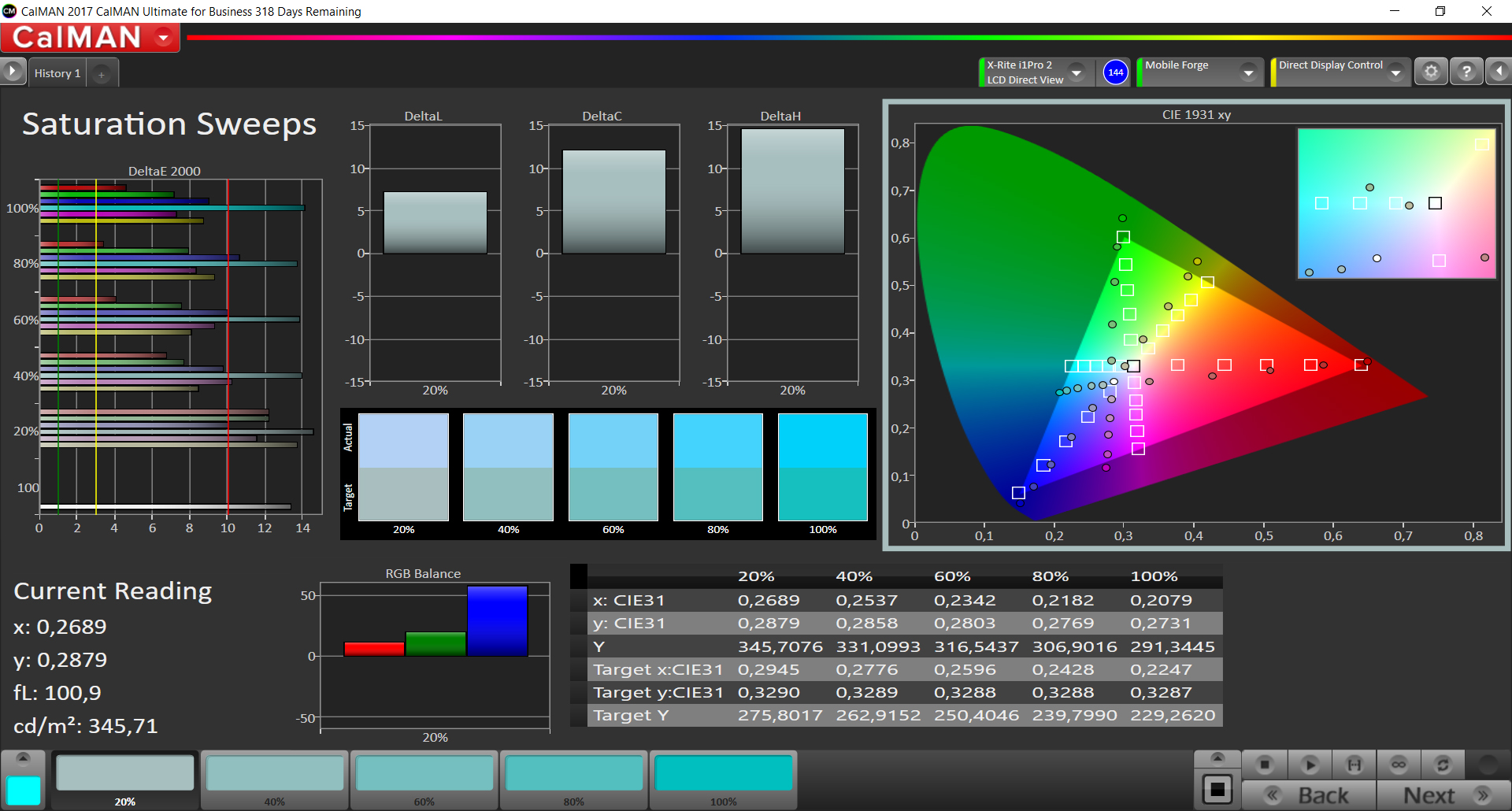
Task: Click the infinity continuous read icon
Action: 1399,765
